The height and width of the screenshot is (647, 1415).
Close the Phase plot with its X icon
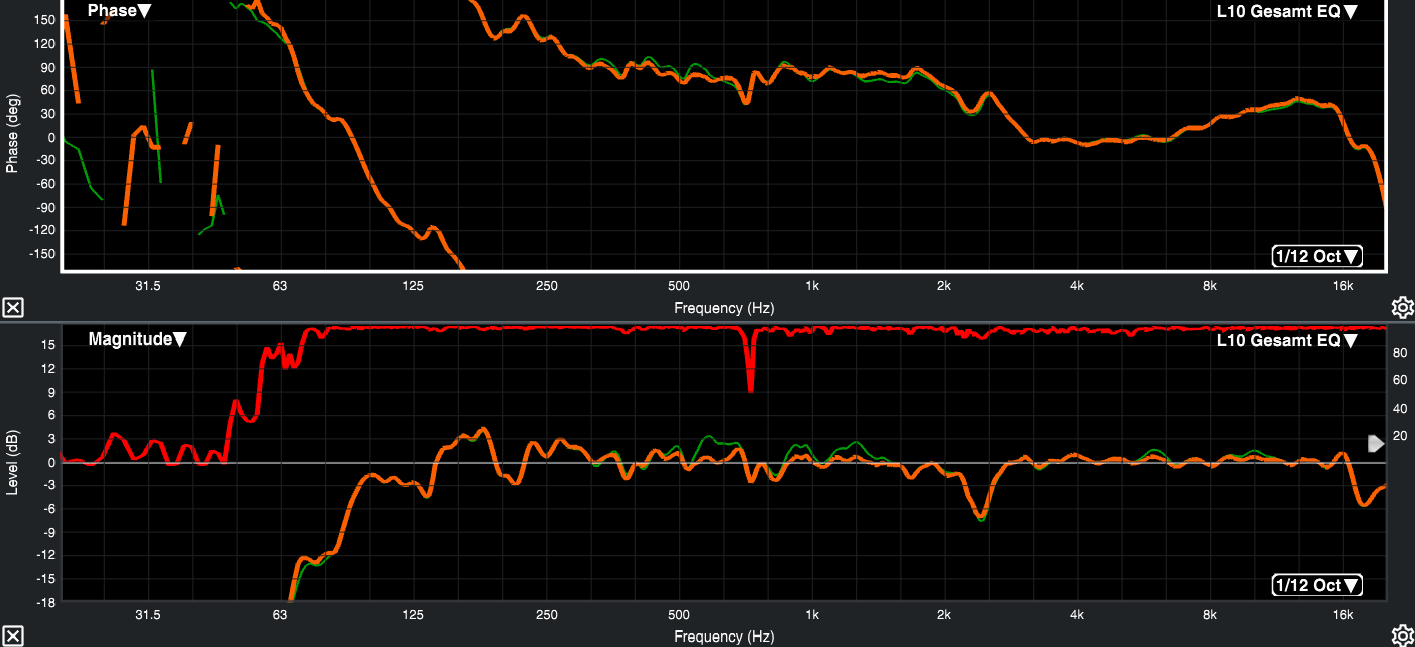13,307
